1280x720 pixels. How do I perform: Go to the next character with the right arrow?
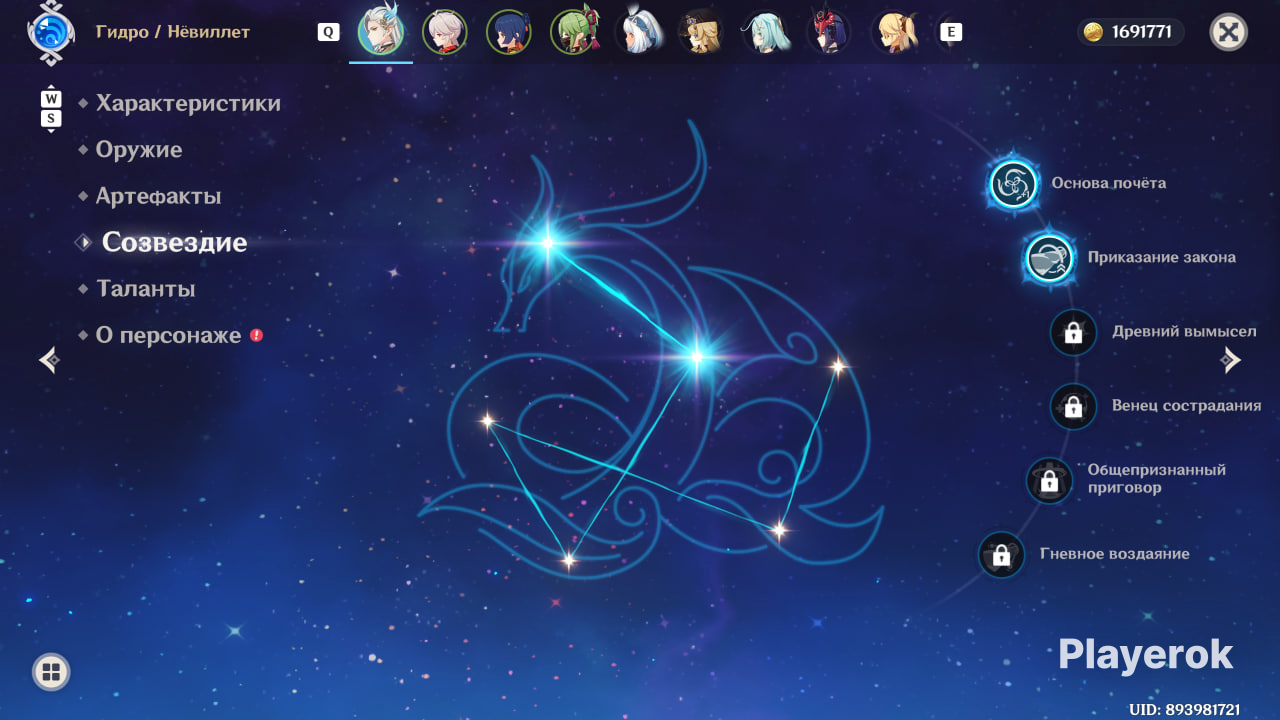tap(1232, 360)
